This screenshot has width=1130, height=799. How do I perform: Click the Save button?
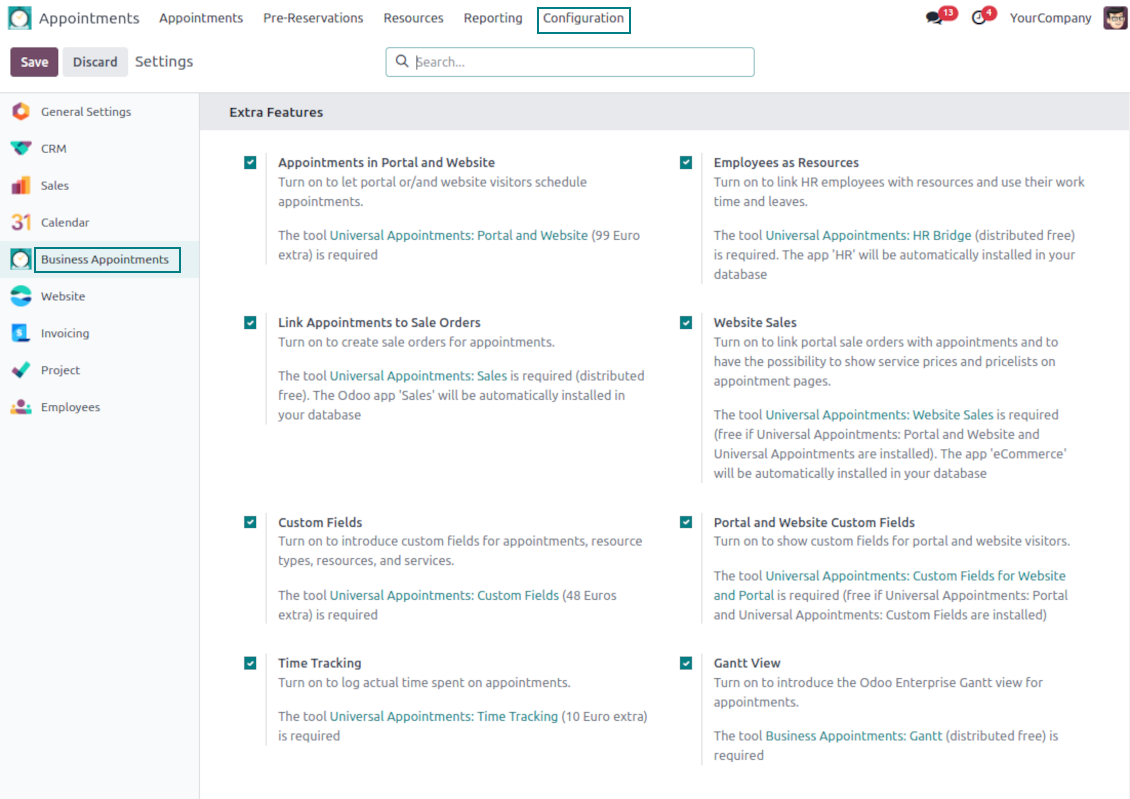click(x=34, y=62)
